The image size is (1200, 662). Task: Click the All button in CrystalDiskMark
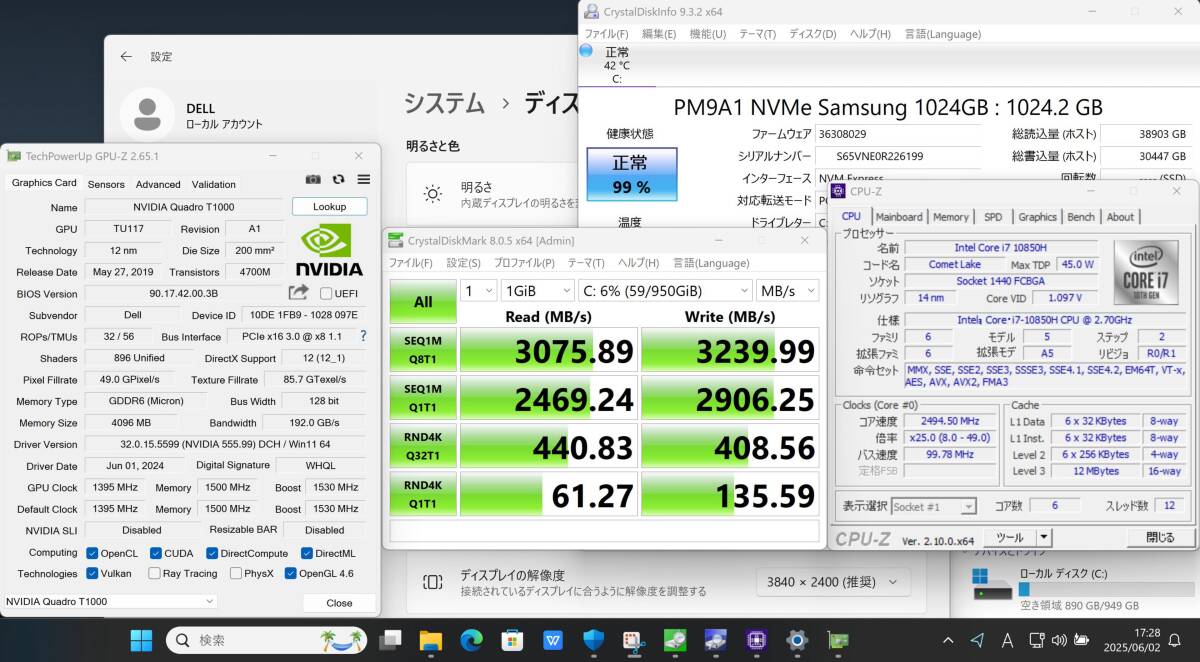[423, 301]
